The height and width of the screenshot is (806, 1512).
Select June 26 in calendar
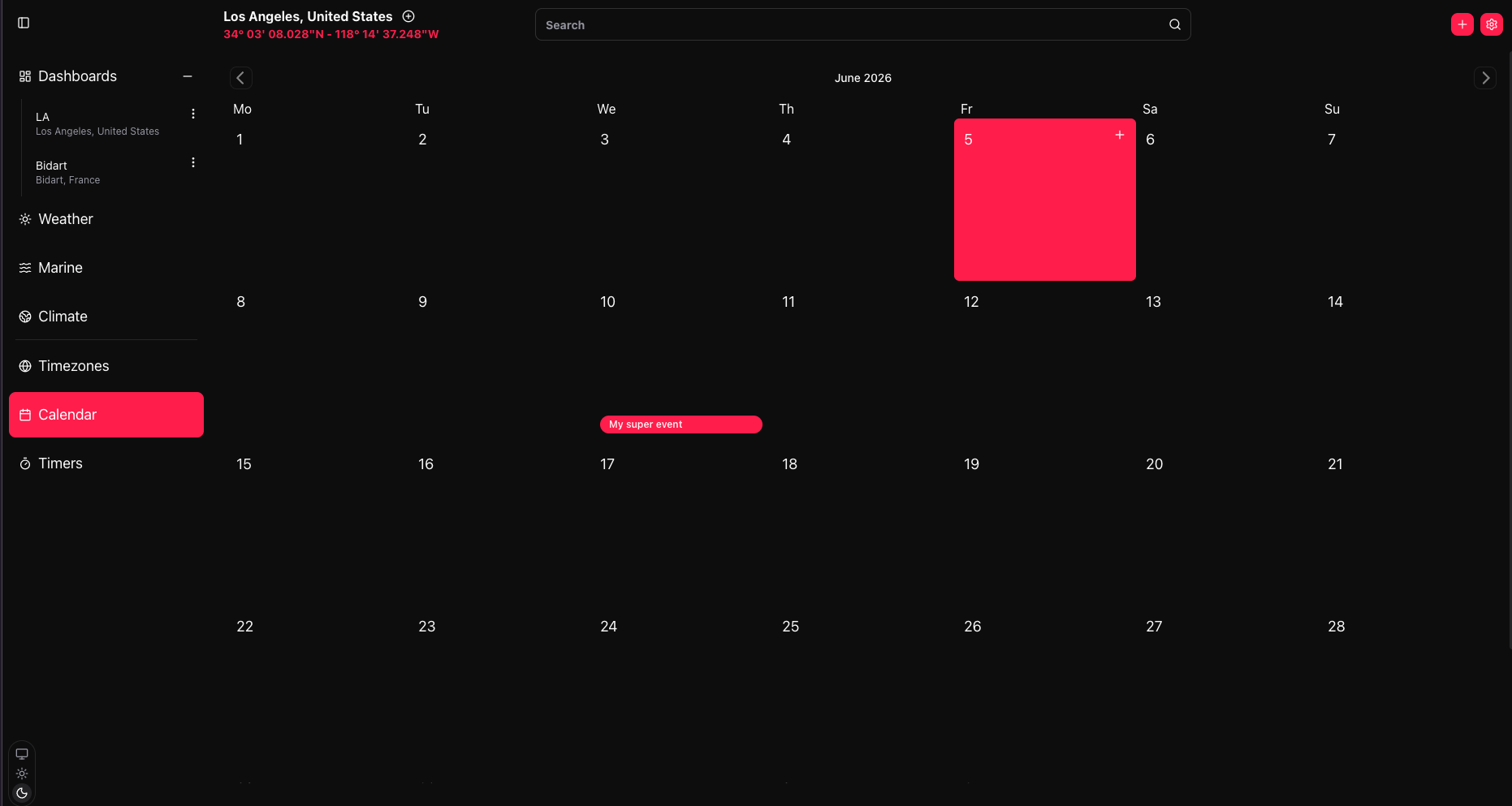pos(1045,687)
